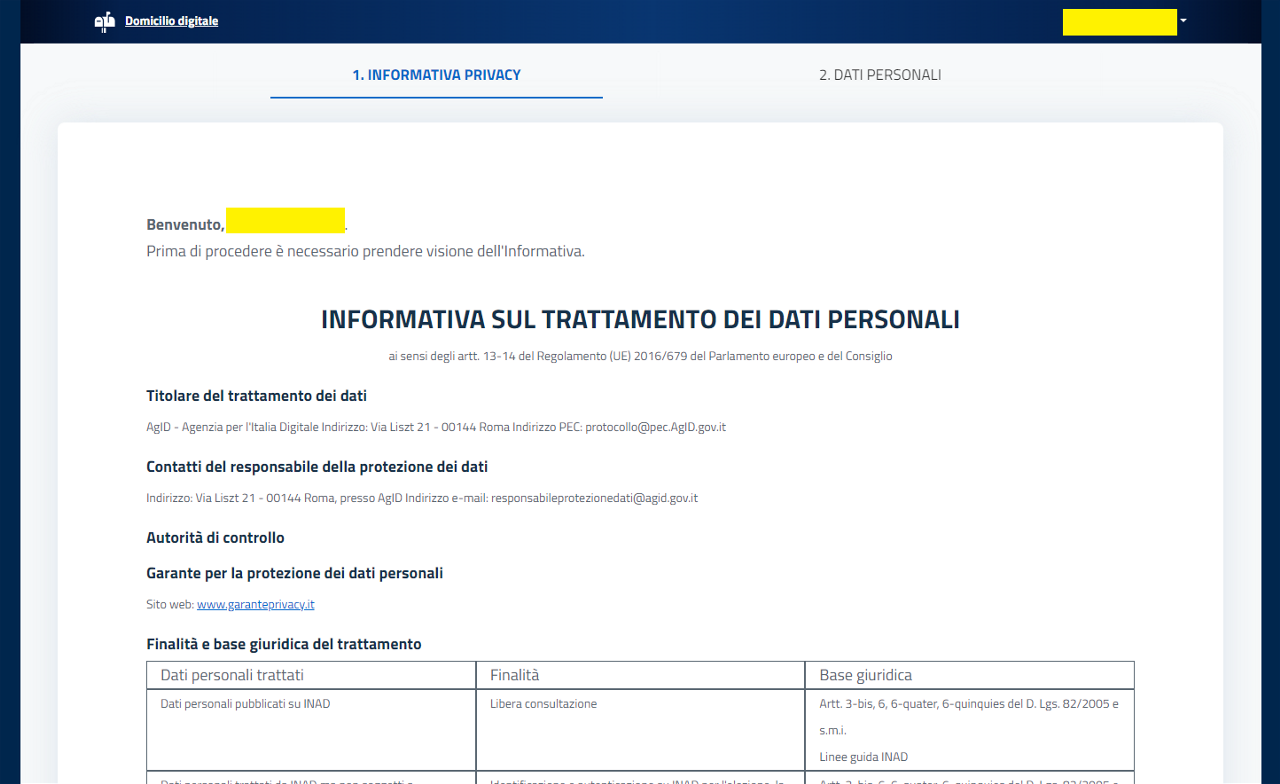
Task: Expand the user account dropdown caret
Action: coord(1183,21)
